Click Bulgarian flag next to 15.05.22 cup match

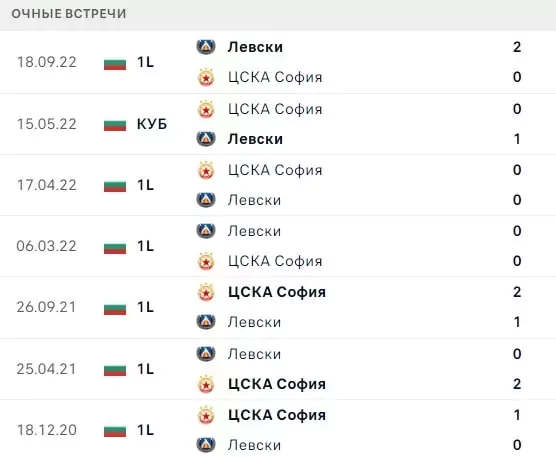pyautogui.click(x=115, y=124)
